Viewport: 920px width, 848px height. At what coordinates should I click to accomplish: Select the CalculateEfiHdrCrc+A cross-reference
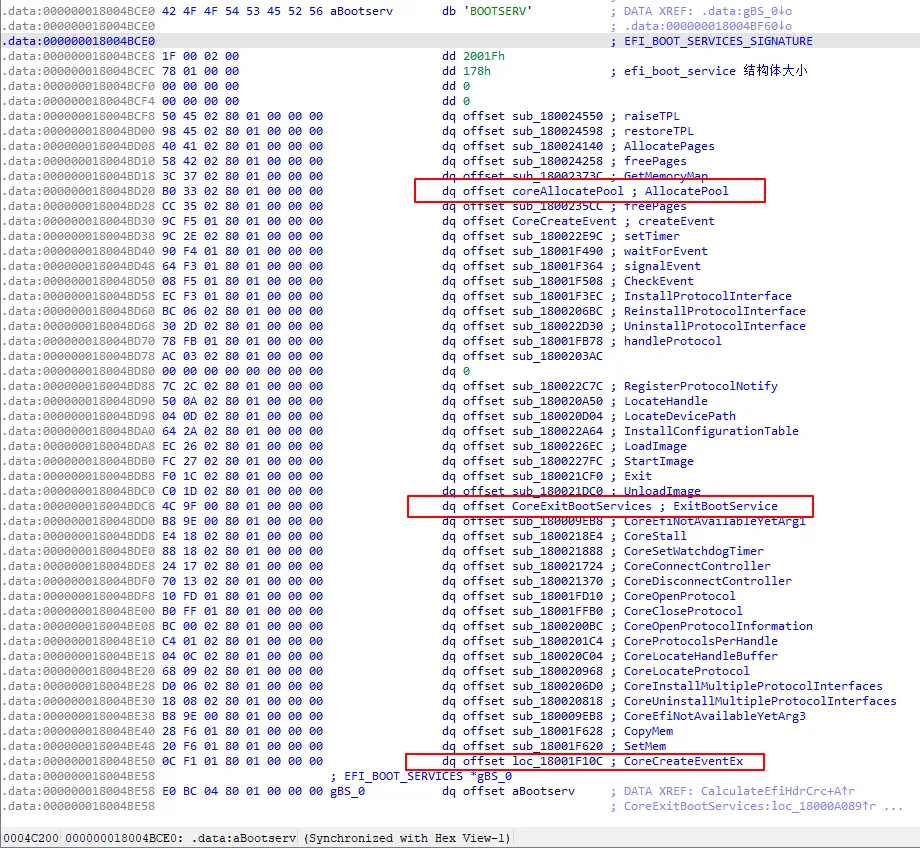click(x=778, y=791)
